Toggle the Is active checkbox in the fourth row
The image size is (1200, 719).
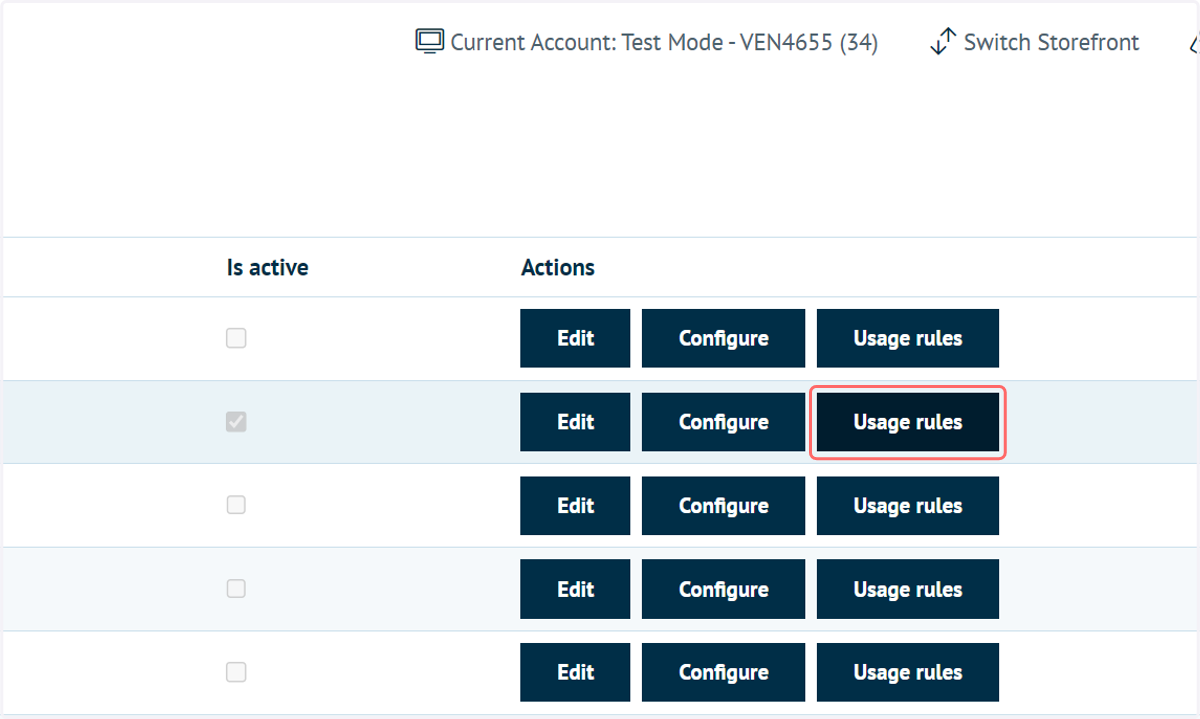click(236, 589)
